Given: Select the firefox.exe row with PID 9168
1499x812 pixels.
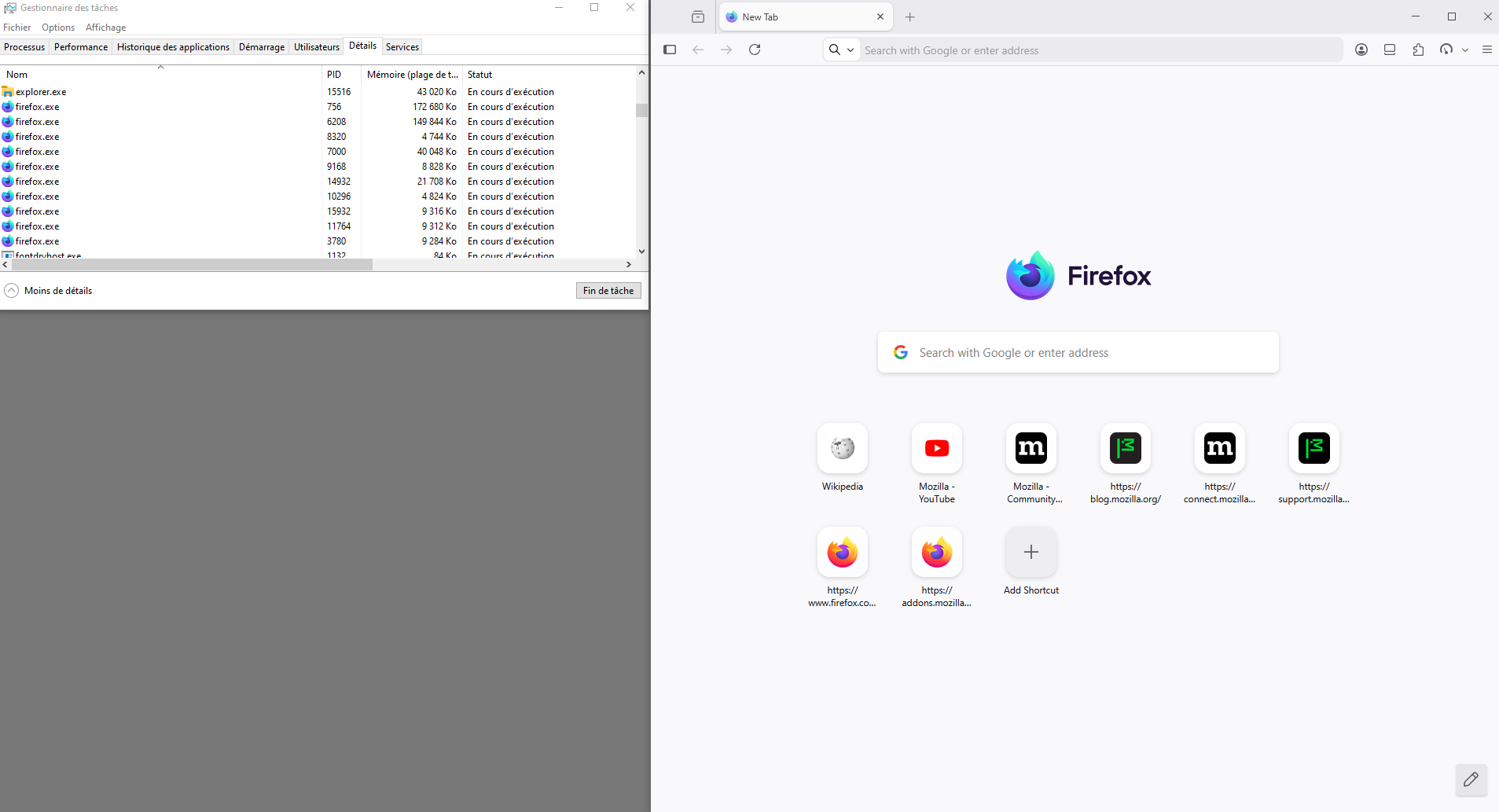Looking at the screenshot, I should pyautogui.click(x=318, y=167).
